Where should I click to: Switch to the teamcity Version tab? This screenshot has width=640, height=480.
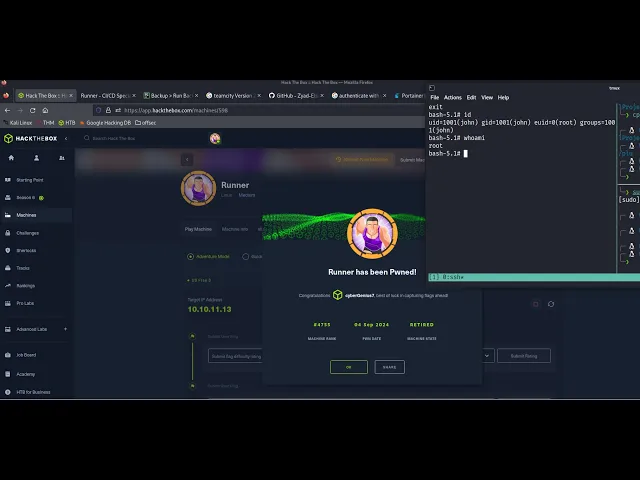point(231,96)
